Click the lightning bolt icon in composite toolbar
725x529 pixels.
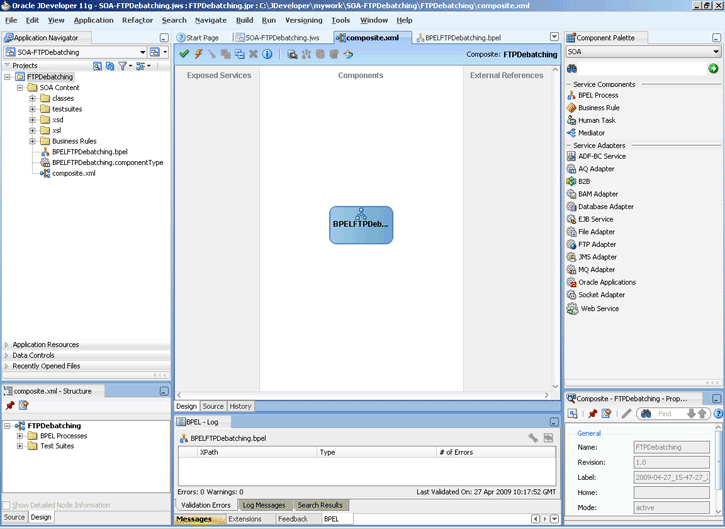coord(198,54)
